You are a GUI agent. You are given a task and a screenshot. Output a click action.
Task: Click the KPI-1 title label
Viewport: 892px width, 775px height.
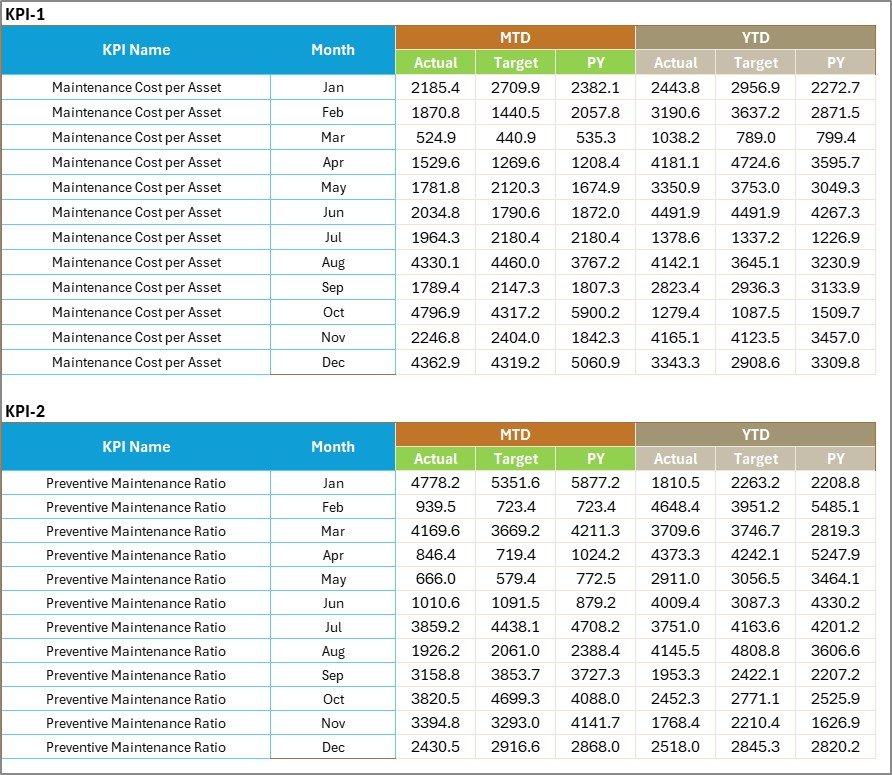click(25, 14)
